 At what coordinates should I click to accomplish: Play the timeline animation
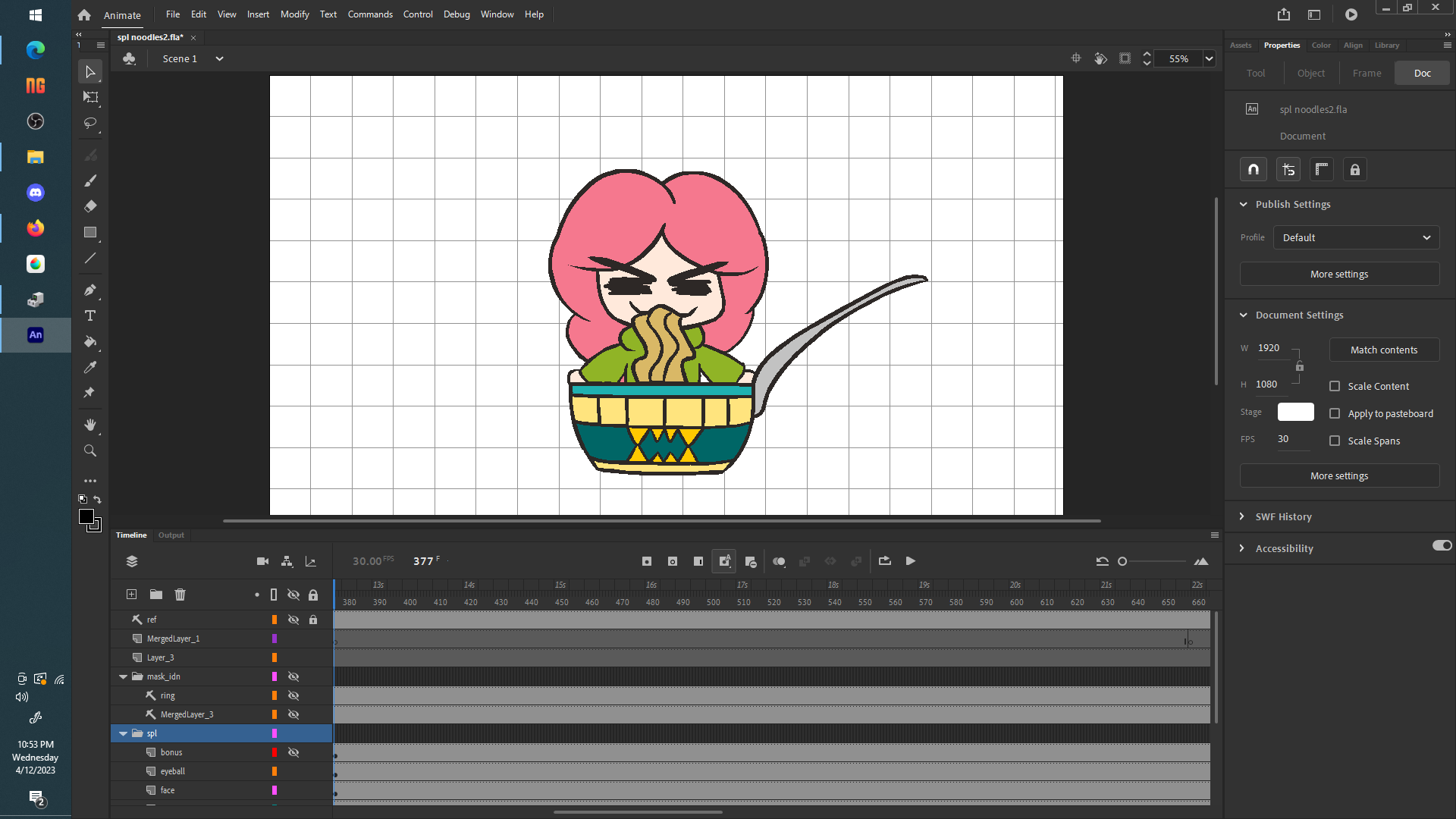tap(911, 561)
